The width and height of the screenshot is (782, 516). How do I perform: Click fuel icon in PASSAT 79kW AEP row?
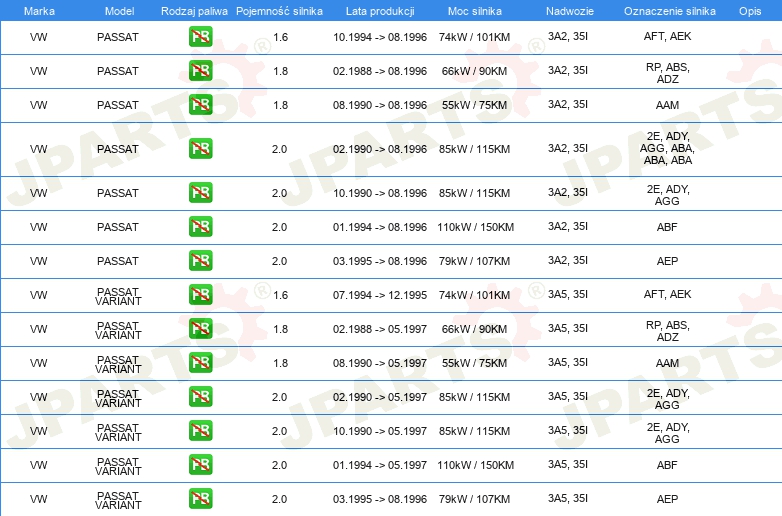coord(200,260)
